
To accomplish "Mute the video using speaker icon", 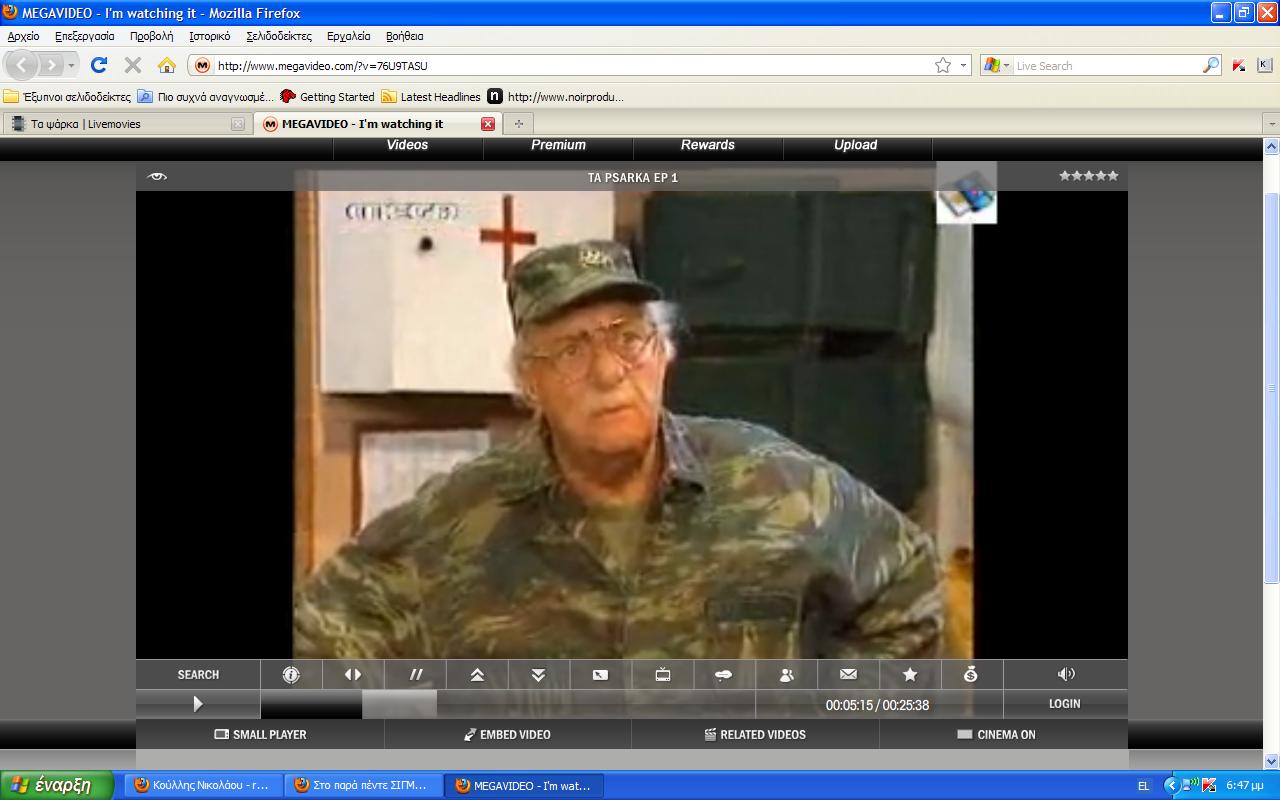I will tap(1066, 675).
